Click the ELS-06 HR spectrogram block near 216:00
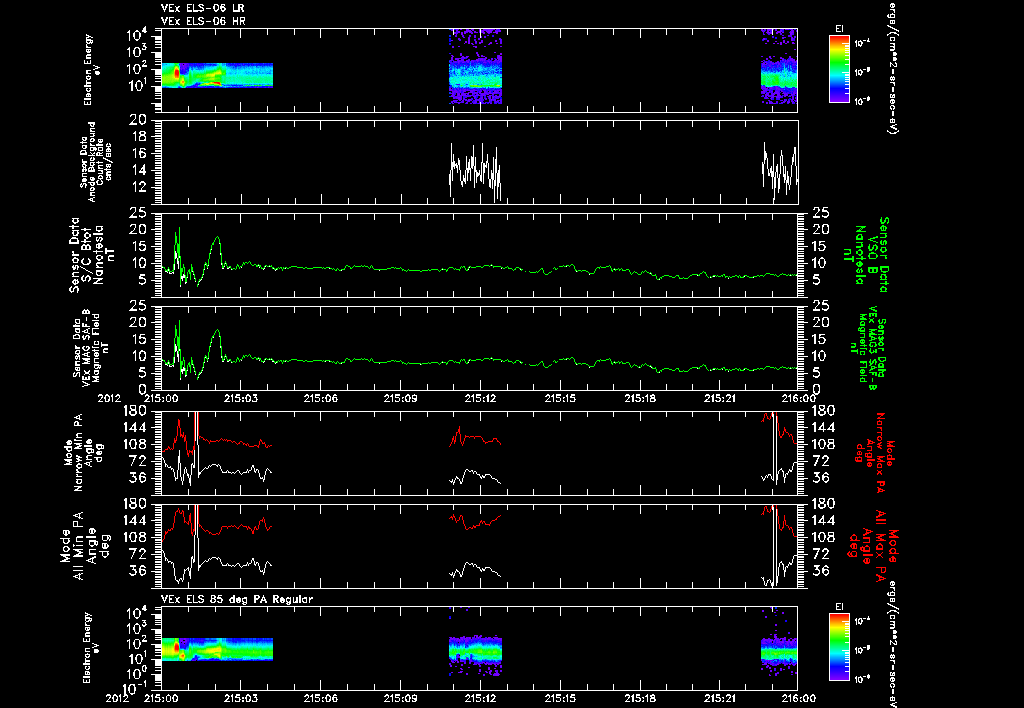The image size is (1024, 708). tap(779, 66)
